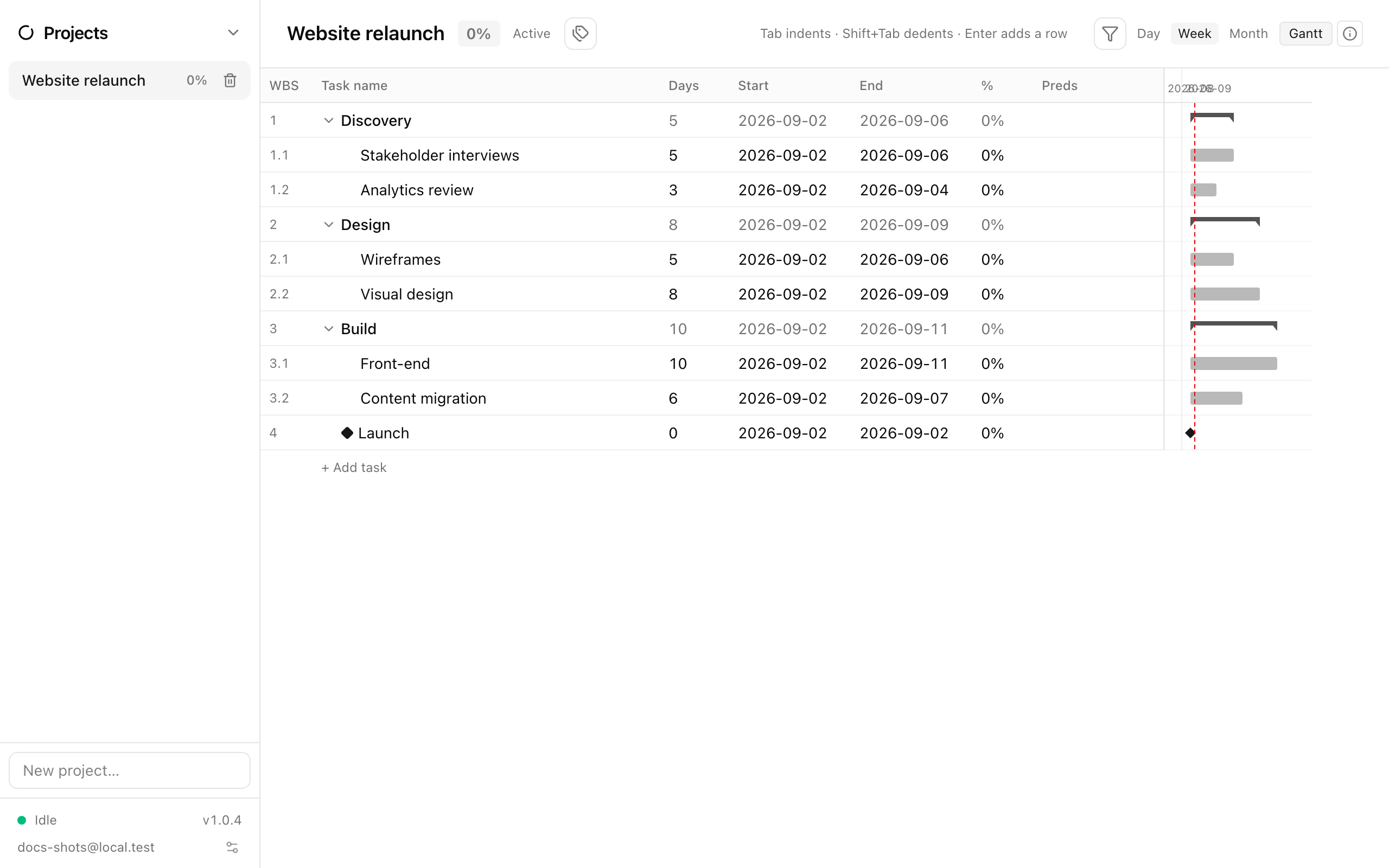Click the Content migration Gantt bar

(x=1216, y=398)
